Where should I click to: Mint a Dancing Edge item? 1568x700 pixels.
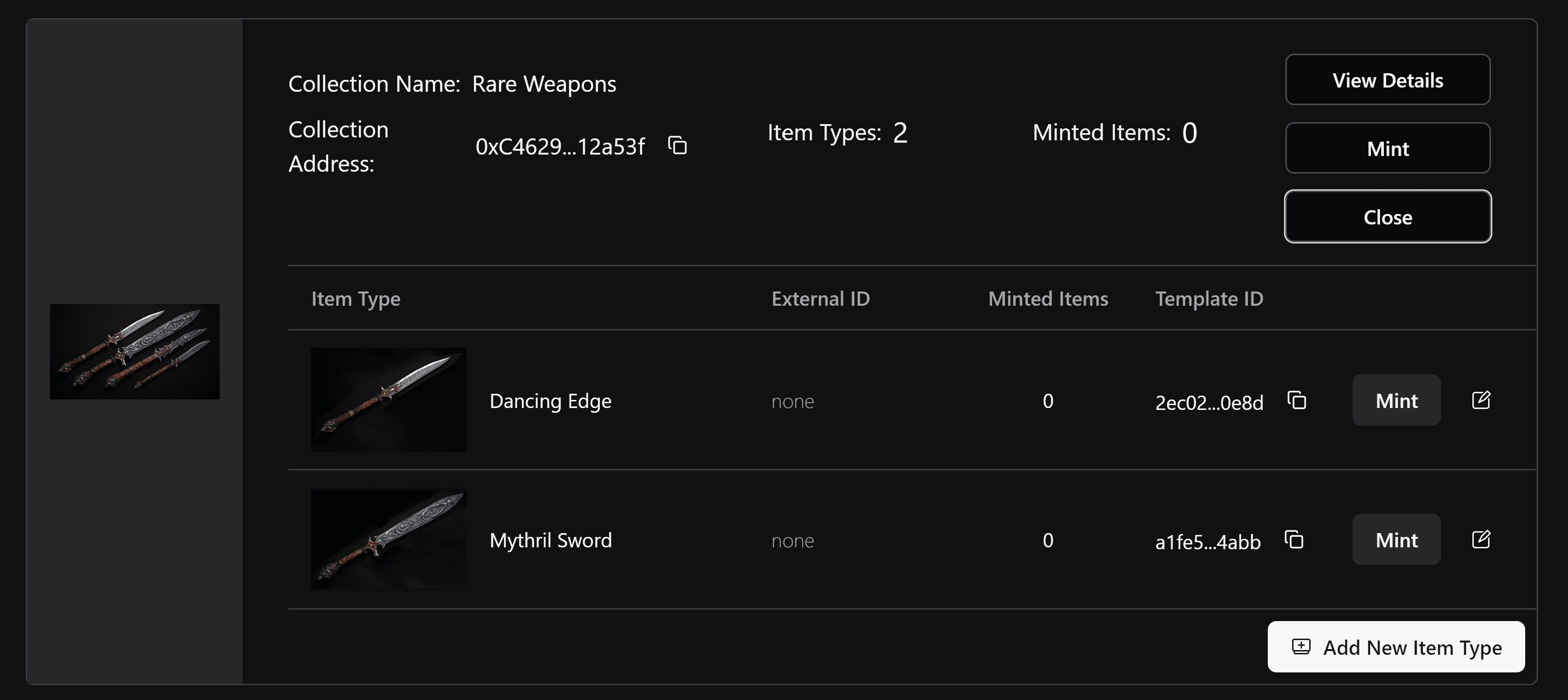click(x=1396, y=400)
